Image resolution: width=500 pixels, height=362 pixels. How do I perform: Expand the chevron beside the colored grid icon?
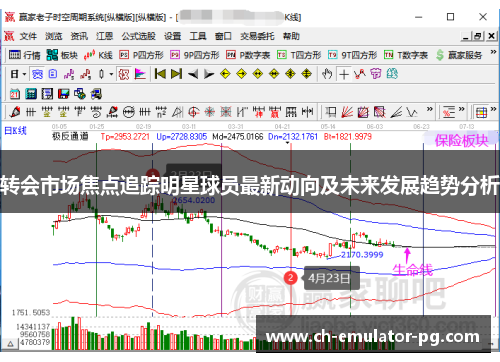coord(493,109)
